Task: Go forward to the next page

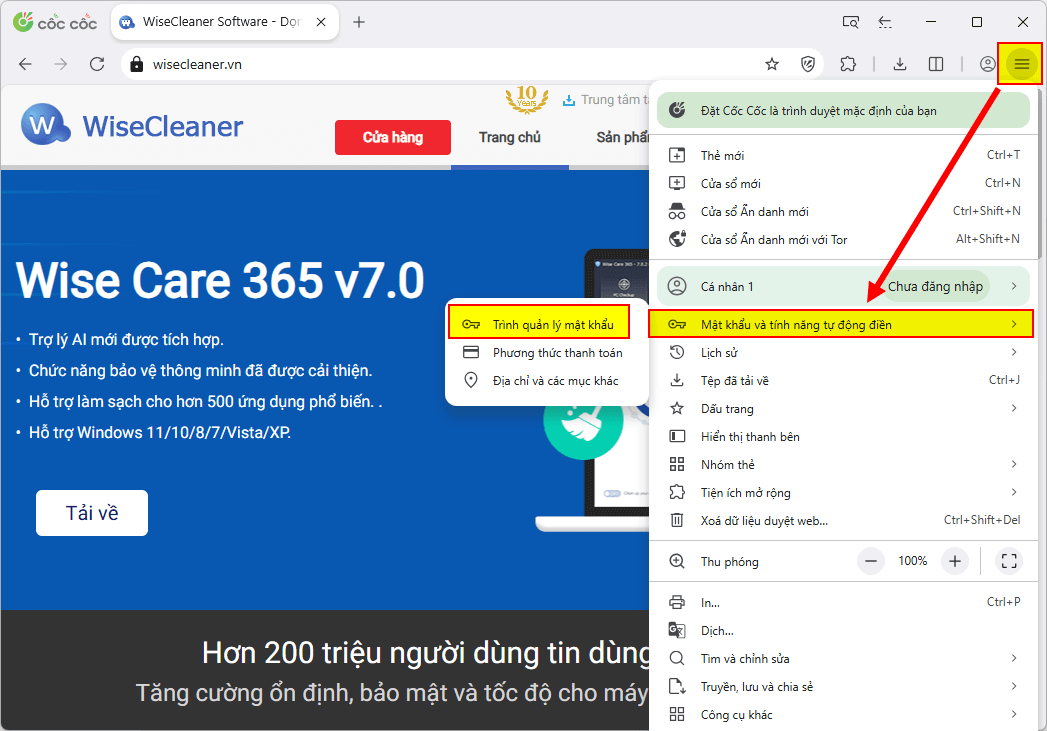Action: [61, 64]
